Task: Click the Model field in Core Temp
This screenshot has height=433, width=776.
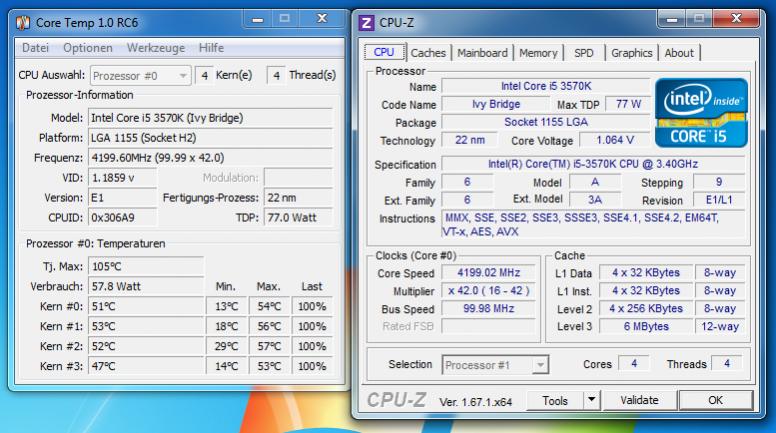Action: click(210, 118)
